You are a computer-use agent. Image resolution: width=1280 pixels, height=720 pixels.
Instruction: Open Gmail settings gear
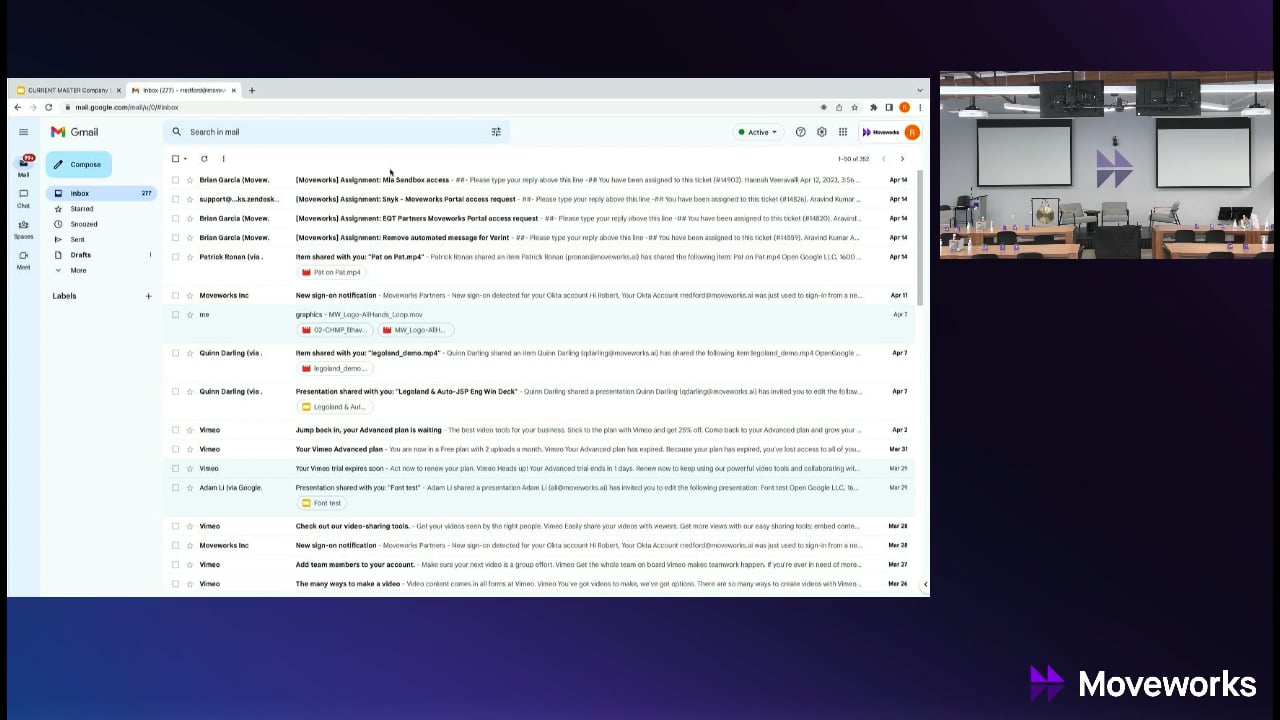822,132
